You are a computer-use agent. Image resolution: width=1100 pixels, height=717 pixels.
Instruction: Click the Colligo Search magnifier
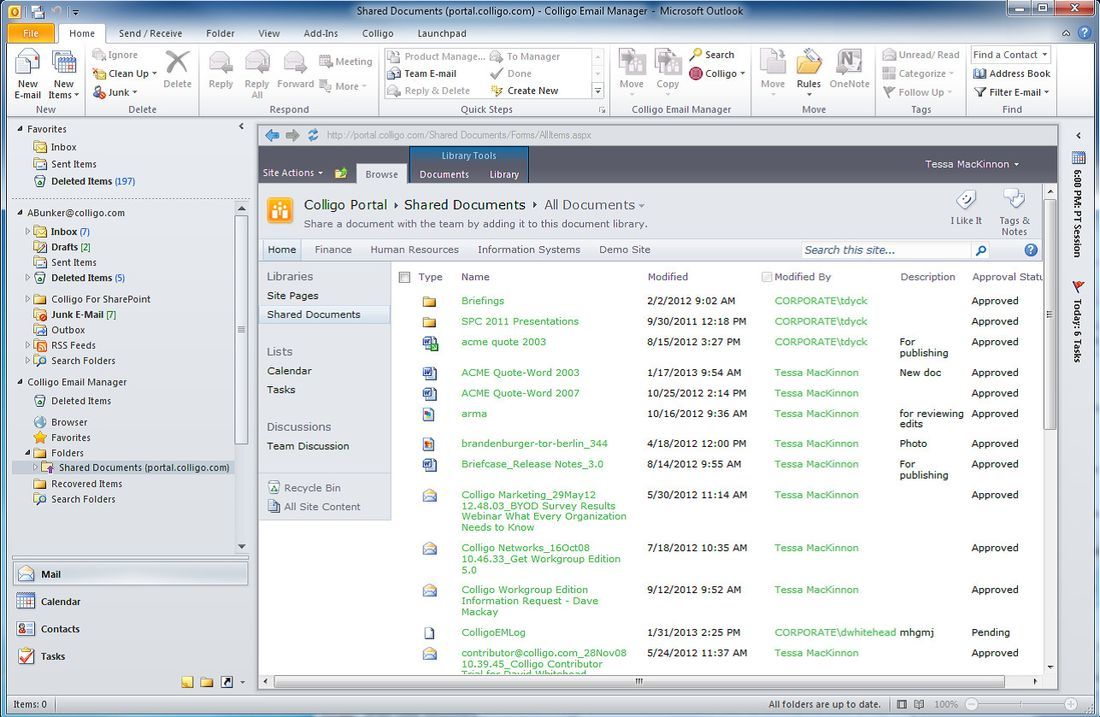pyautogui.click(x=695, y=54)
